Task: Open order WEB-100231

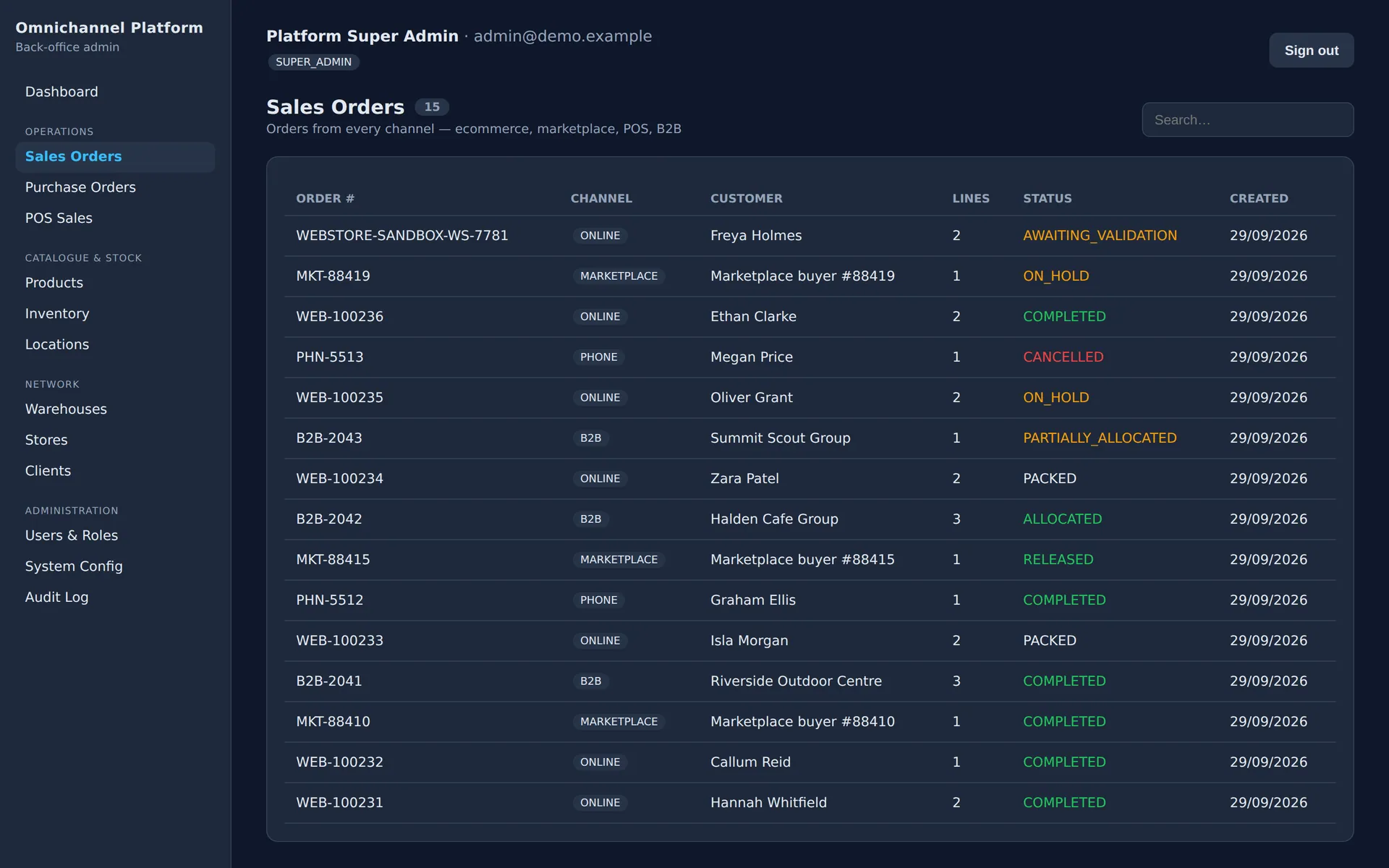Action: coord(339,803)
